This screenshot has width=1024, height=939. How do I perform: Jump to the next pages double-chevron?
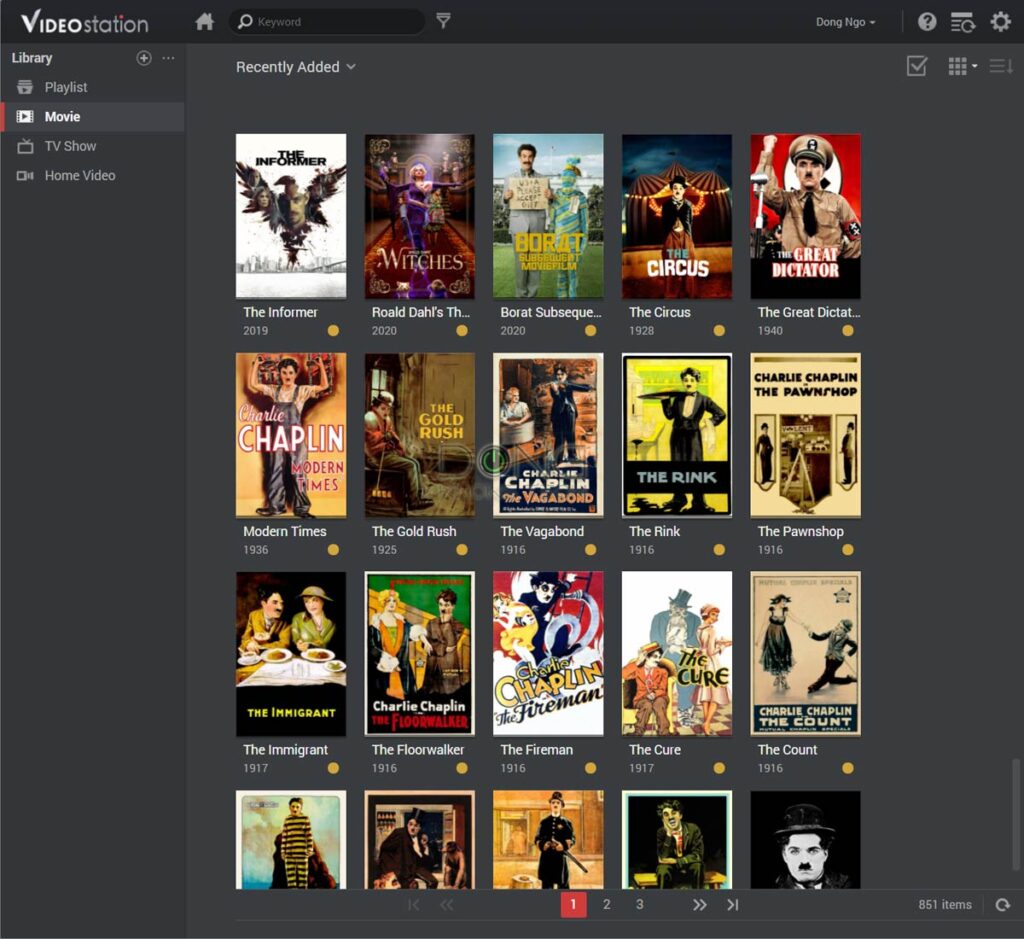coord(699,904)
